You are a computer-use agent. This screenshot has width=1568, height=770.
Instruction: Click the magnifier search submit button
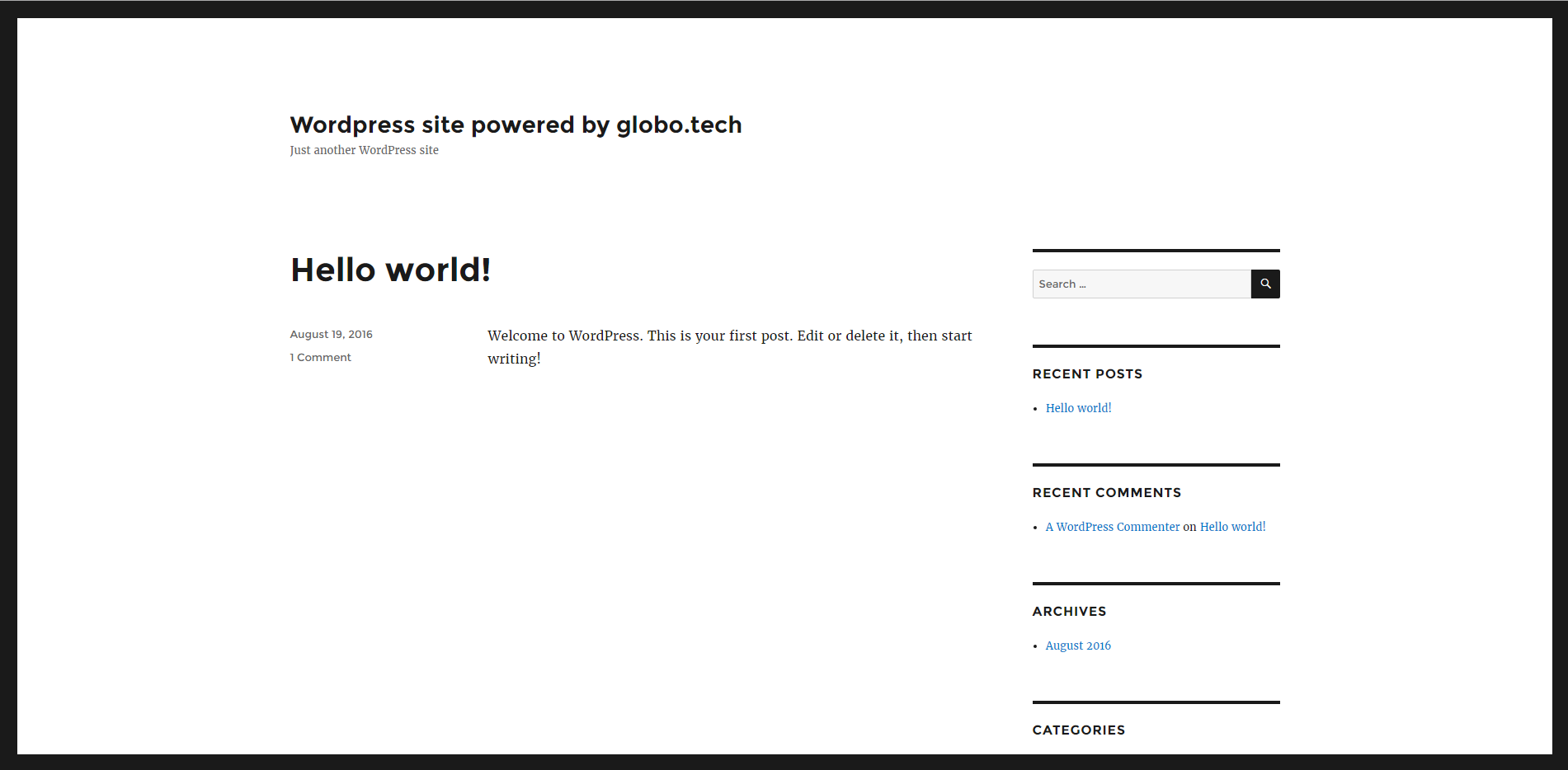click(x=1265, y=284)
